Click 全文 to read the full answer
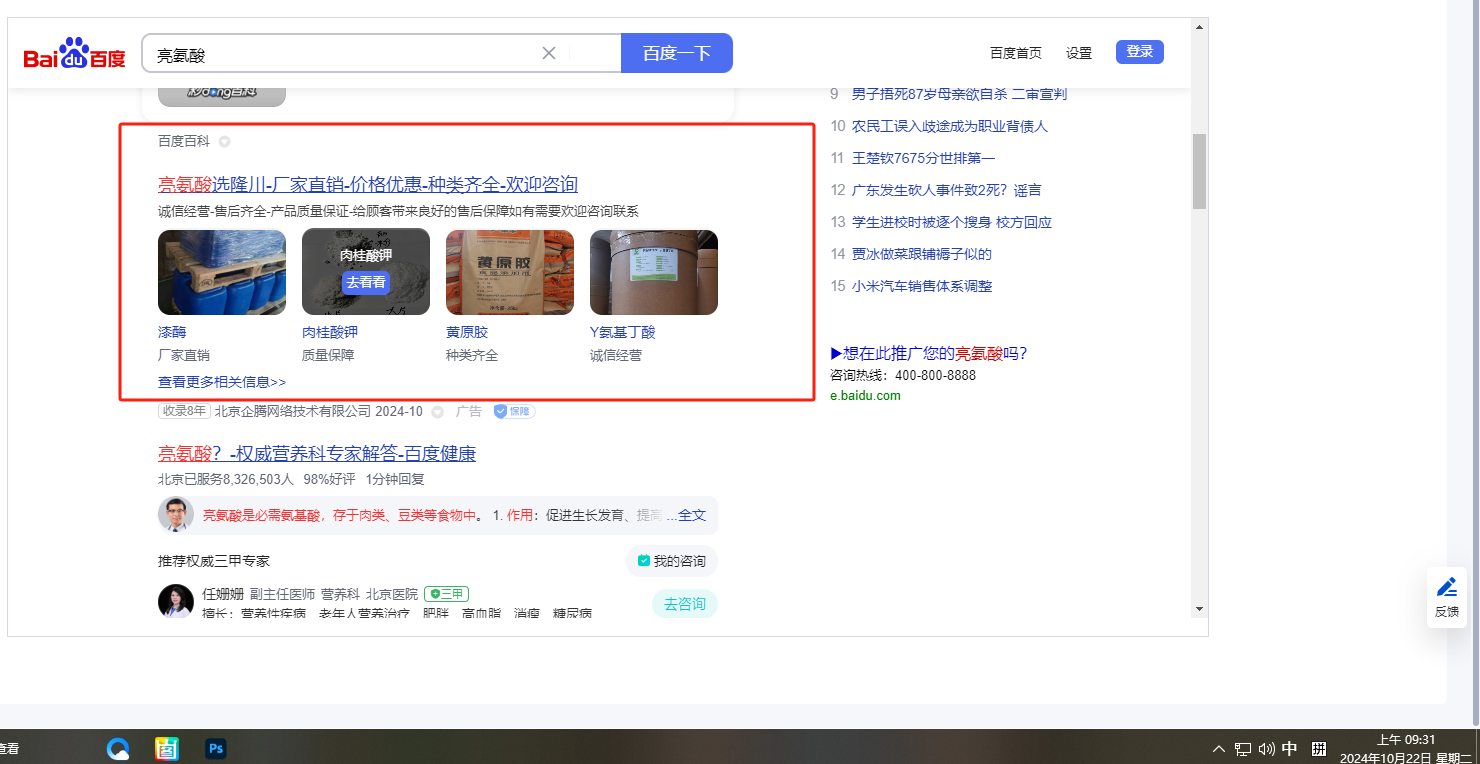This screenshot has width=1480, height=764. pos(692,515)
